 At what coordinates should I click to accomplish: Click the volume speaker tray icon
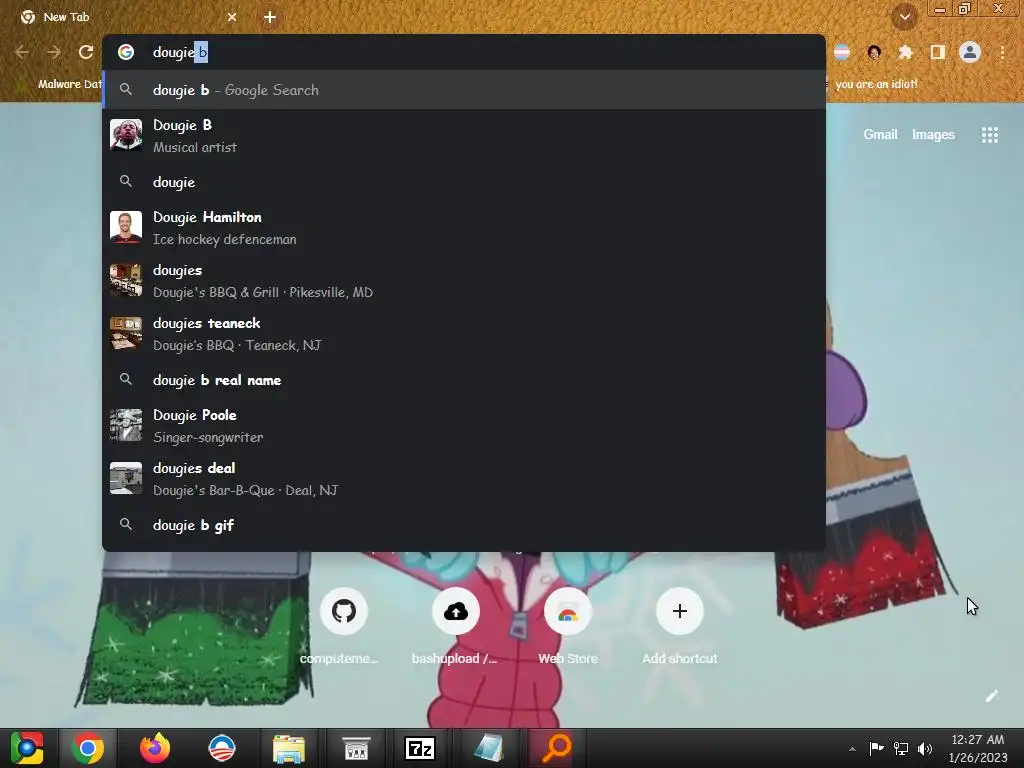pyautogui.click(x=925, y=749)
